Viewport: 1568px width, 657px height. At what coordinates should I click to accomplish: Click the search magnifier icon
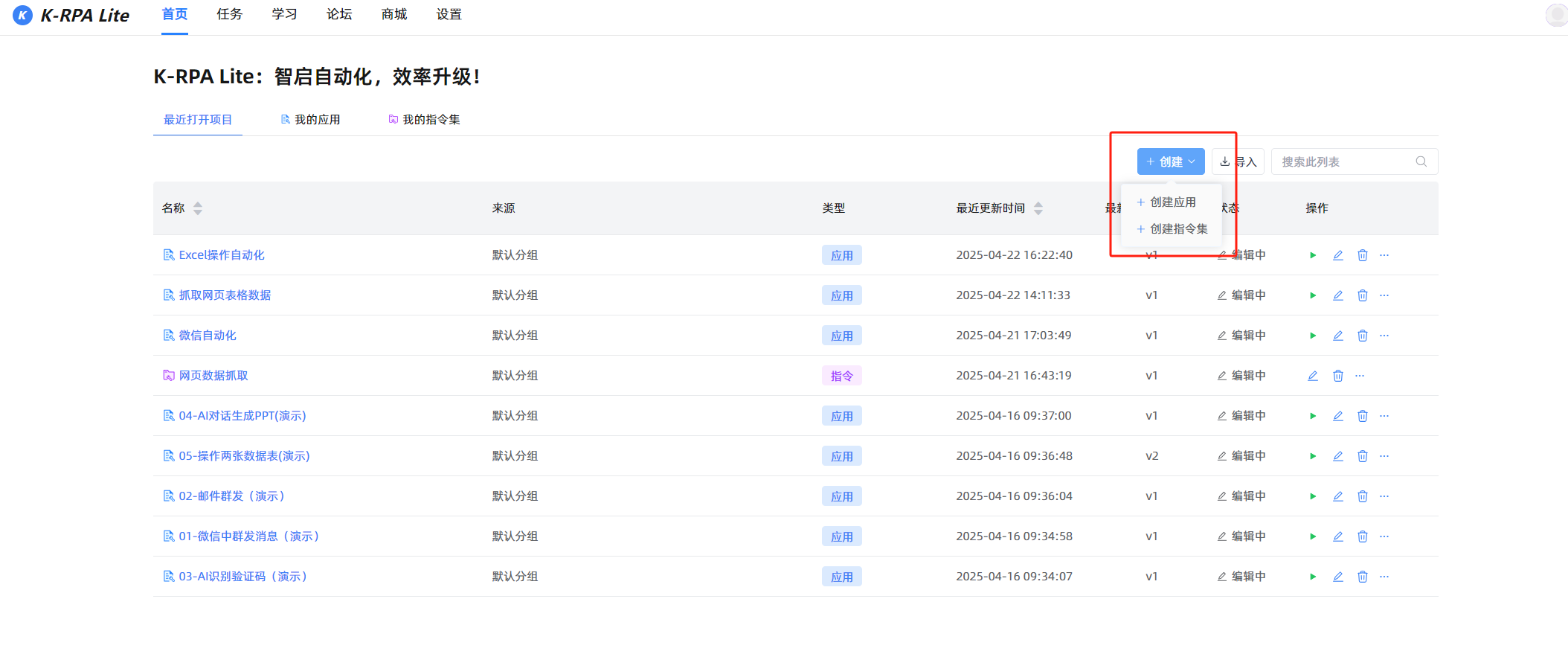(1421, 161)
